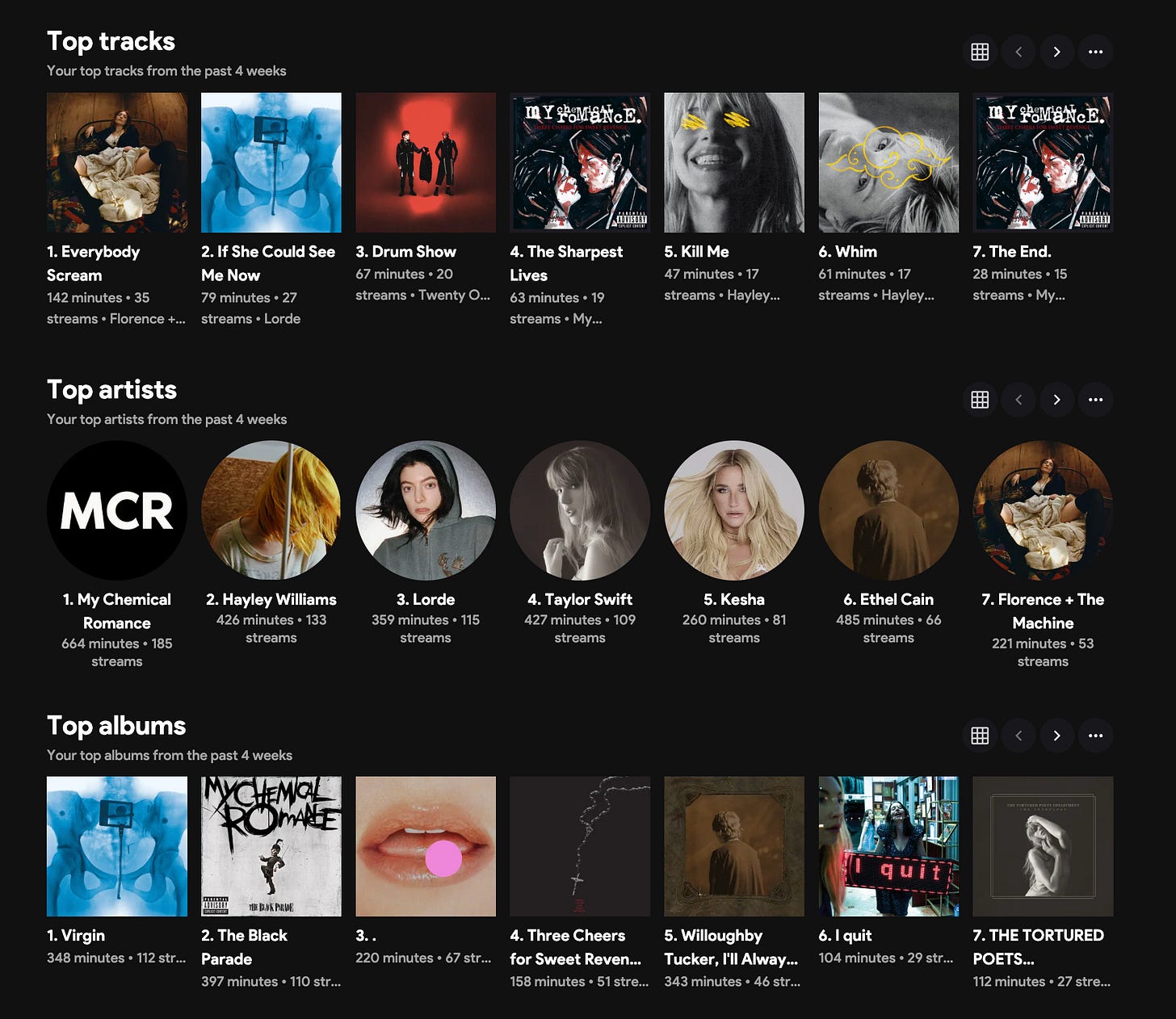Click '4. Three Cheers for Sweet Reven...' title
Image resolution: width=1176 pixels, height=1019 pixels.
[x=575, y=947]
